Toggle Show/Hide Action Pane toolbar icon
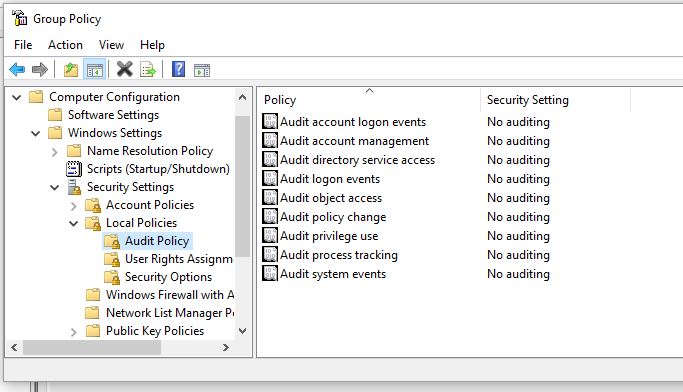This screenshot has width=683, height=392. pos(202,70)
